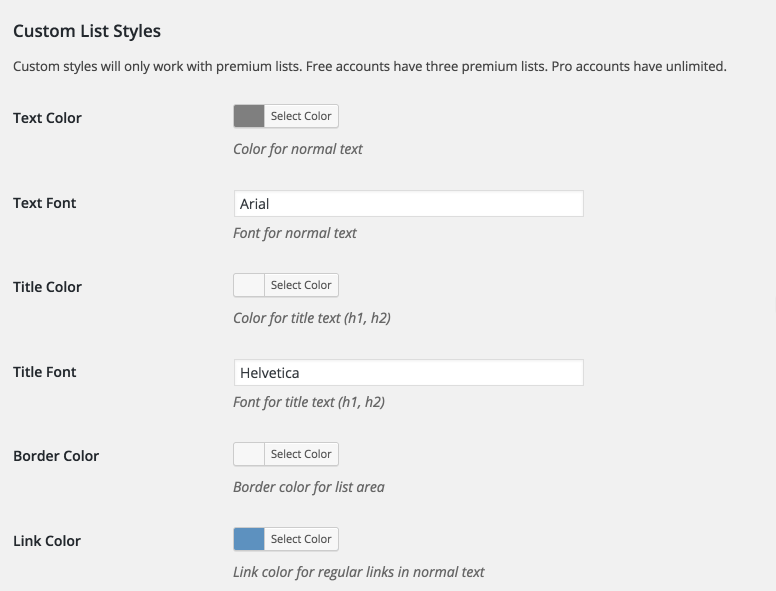Click the empty Title Color swatch
Viewport: 776px width, 591px height.
(x=249, y=285)
